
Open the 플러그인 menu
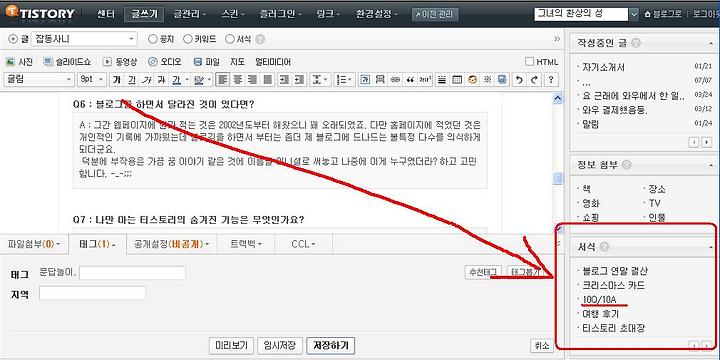(x=280, y=14)
